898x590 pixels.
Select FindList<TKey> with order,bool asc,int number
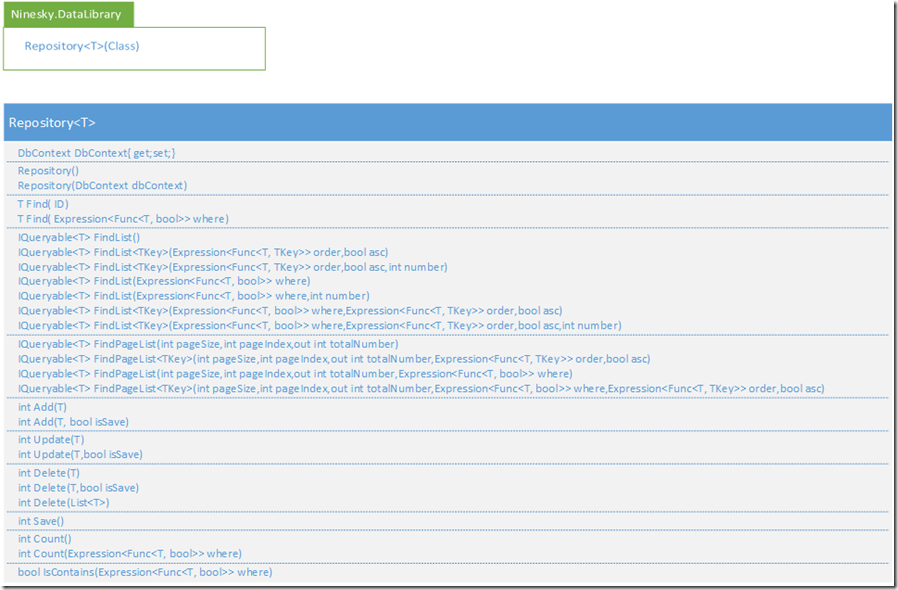[x=233, y=267]
